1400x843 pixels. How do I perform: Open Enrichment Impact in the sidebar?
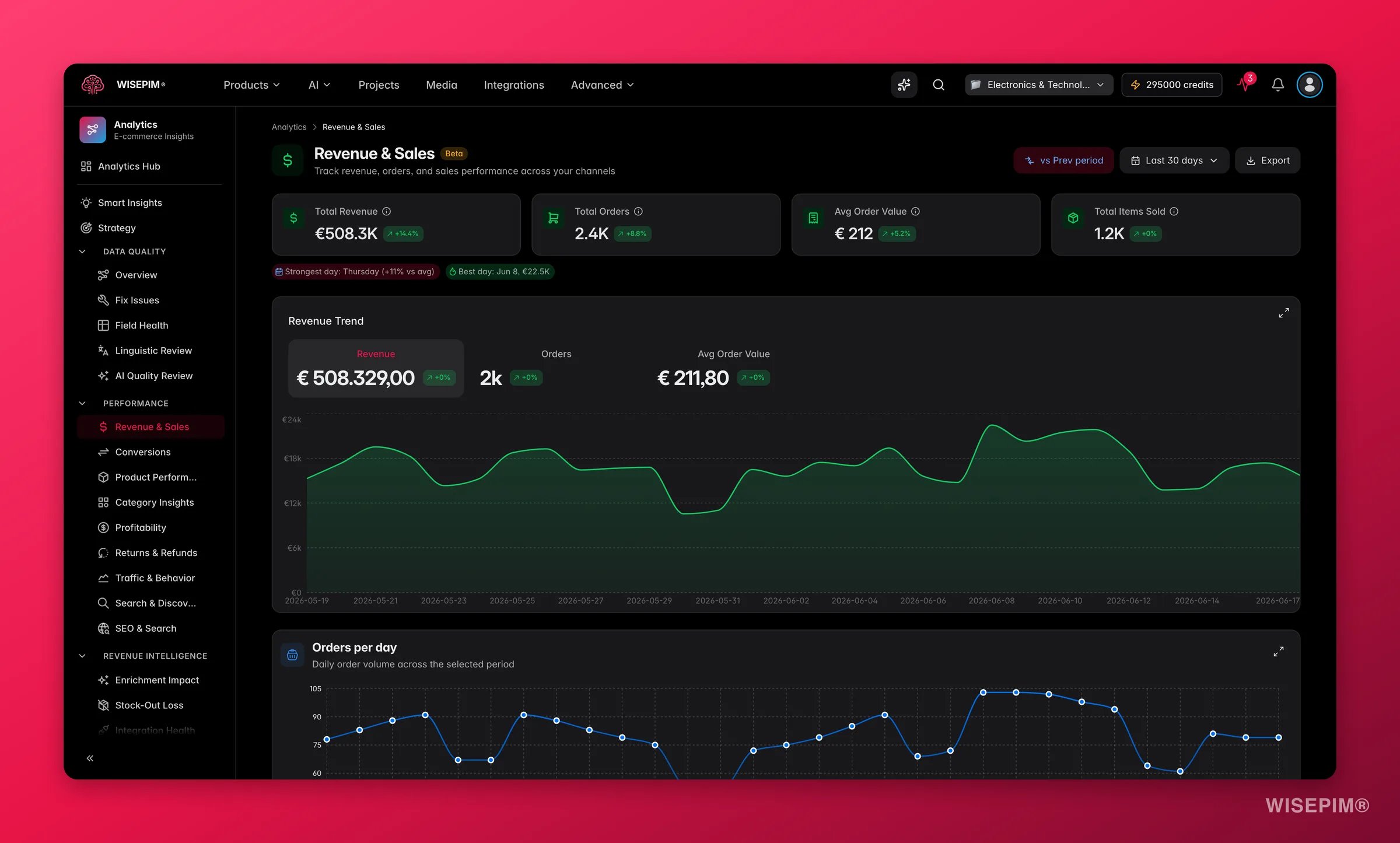[150, 680]
